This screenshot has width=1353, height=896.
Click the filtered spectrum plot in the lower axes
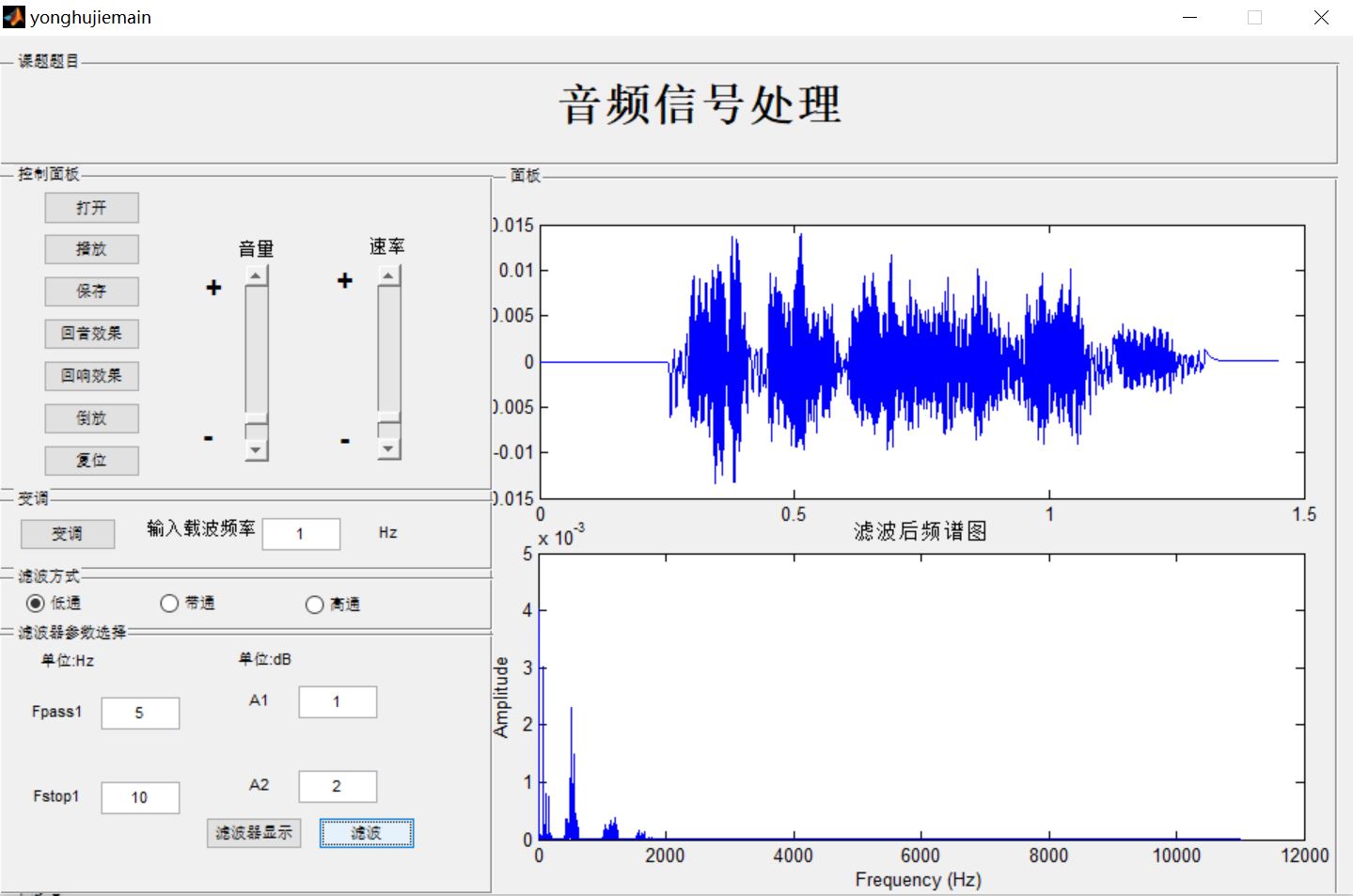pyautogui.click(x=922, y=697)
